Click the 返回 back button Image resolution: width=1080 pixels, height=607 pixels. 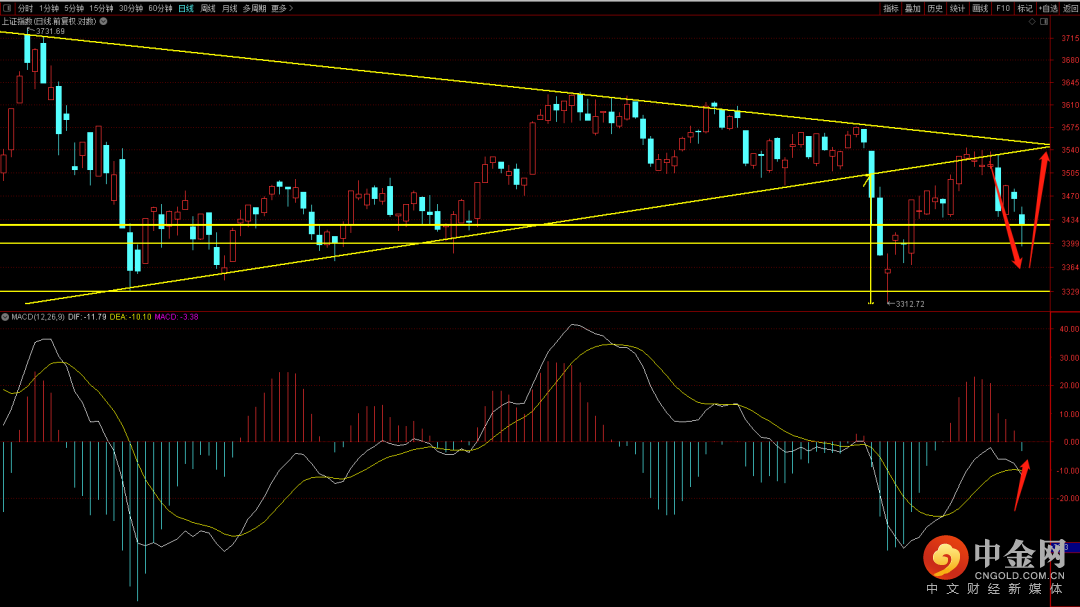click(x=1070, y=8)
